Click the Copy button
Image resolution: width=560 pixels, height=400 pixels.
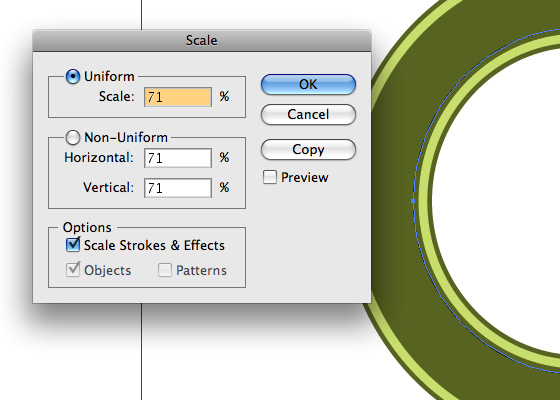coord(308,149)
